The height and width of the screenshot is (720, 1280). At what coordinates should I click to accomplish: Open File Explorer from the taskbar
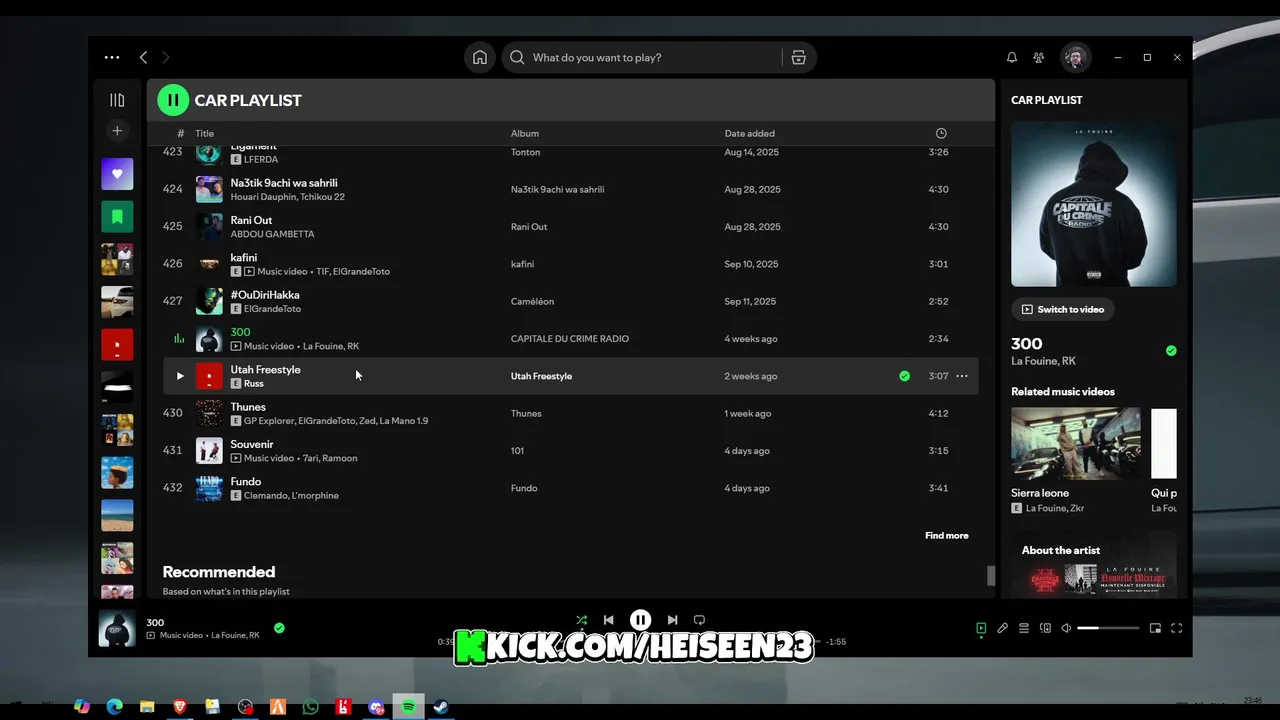[x=147, y=707]
